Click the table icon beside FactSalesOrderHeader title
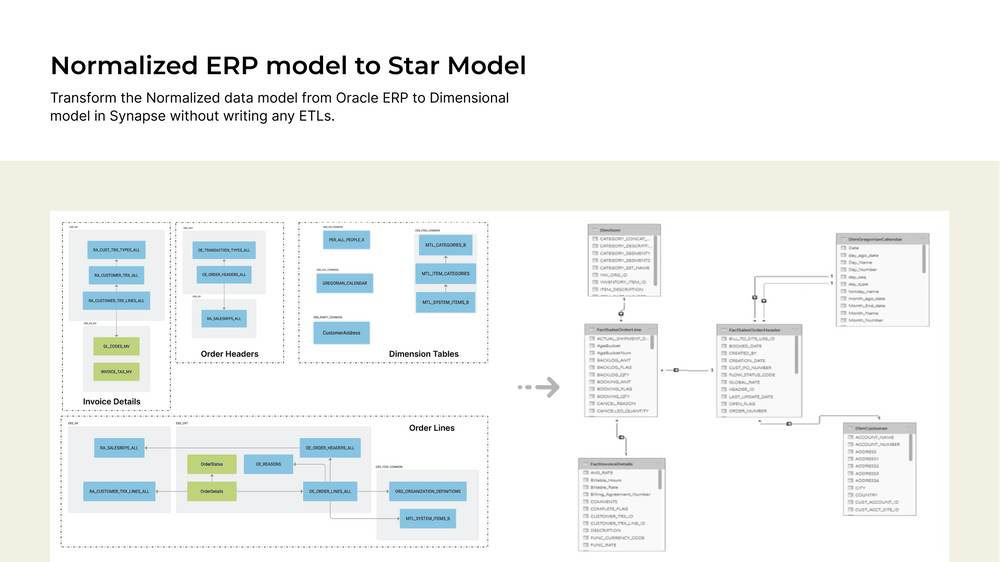 point(724,330)
